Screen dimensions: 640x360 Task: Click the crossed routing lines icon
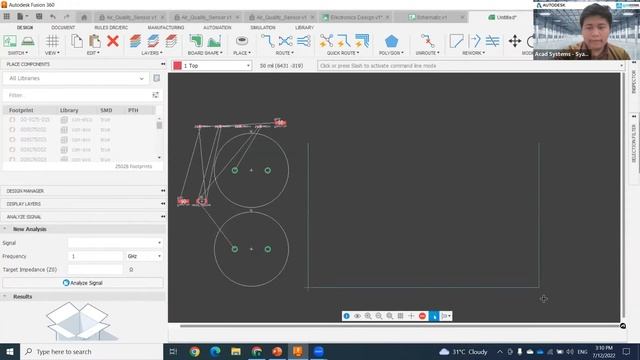(285, 41)
